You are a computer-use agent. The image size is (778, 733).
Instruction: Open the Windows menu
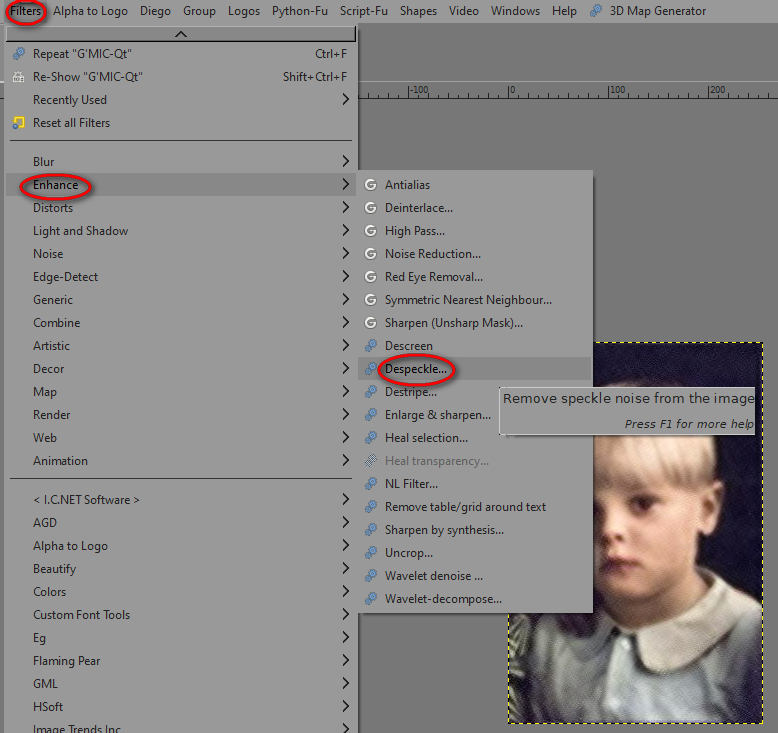pos(515,11)
